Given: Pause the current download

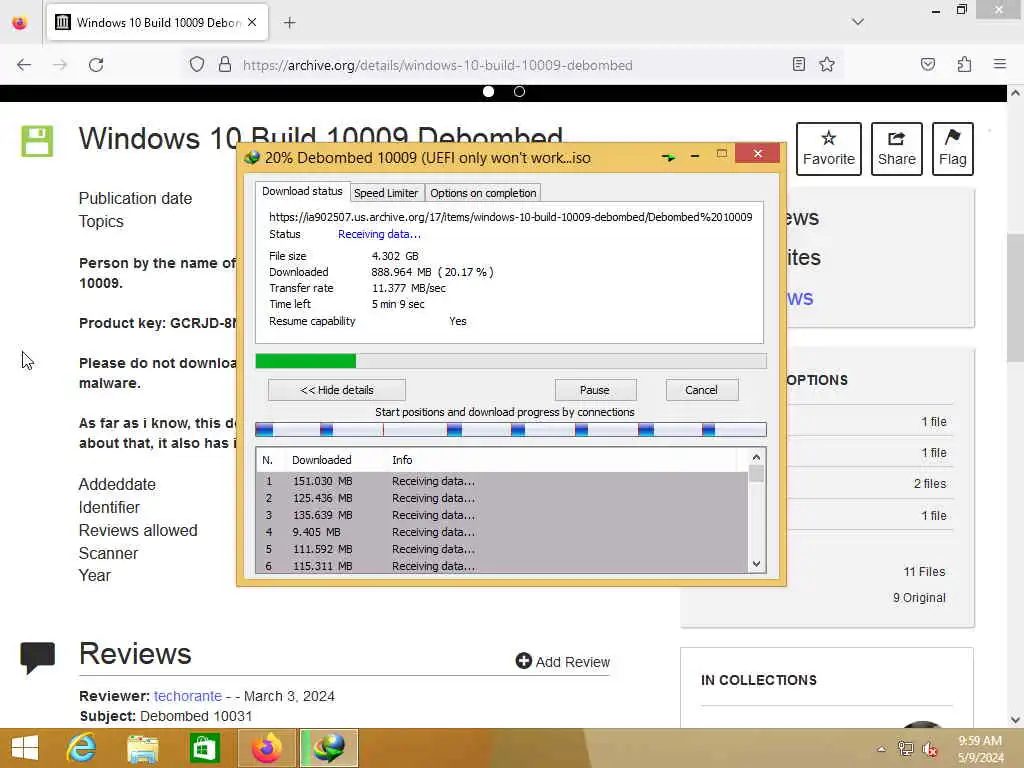Looking at the screenshot, I should tap(595, 390).
